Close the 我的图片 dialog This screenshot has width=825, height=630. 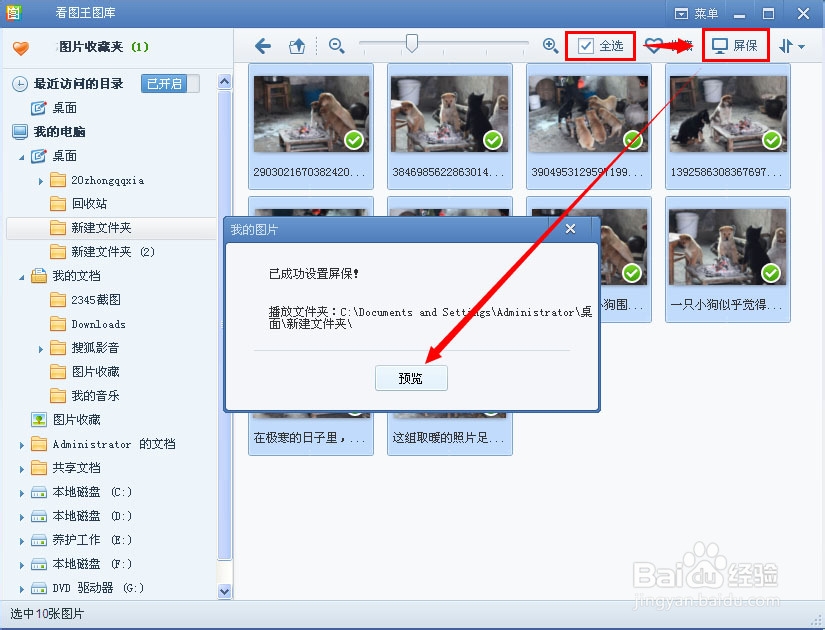(570, 229)
